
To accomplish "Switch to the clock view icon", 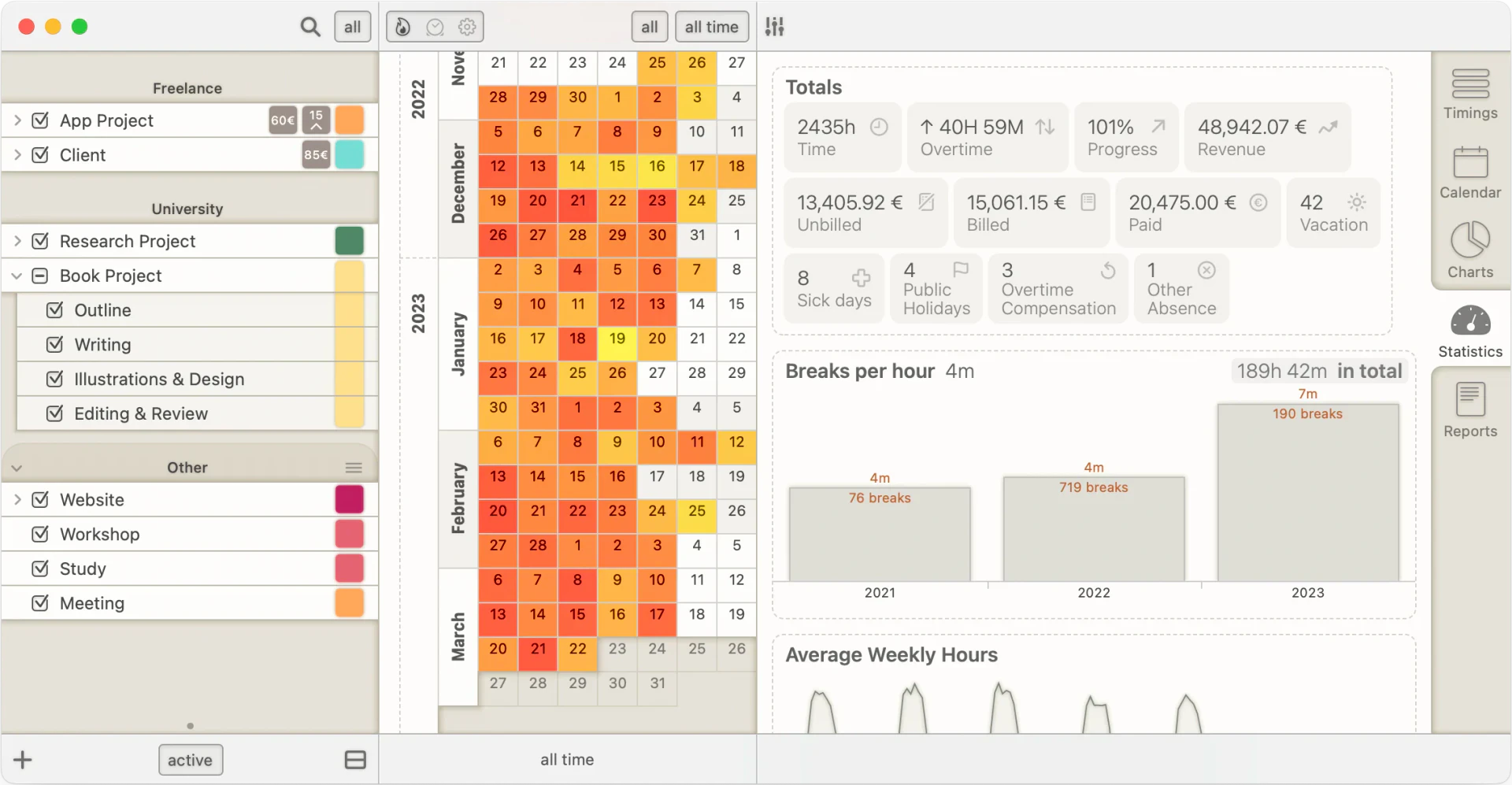I will pyautogui.click(x=435, y=27).
